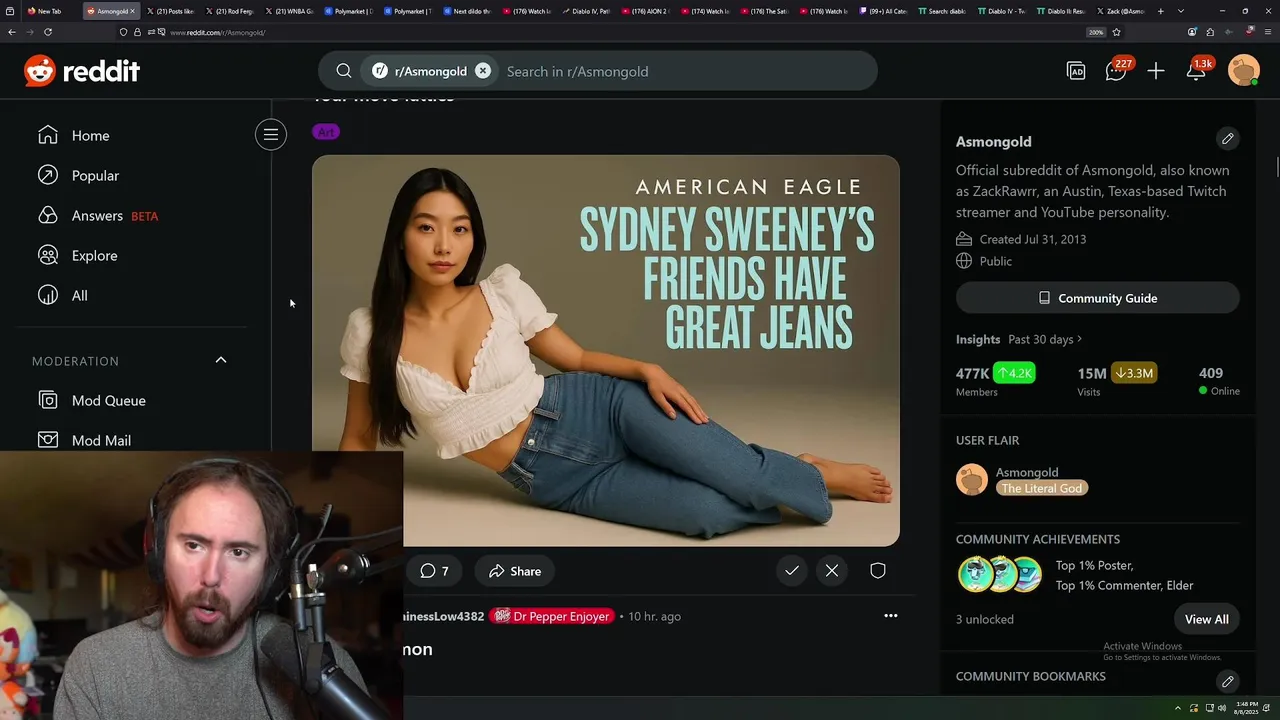The image size is (1280, 720).
Task: Edit community details pencil icon
Action: (1228, 138)
